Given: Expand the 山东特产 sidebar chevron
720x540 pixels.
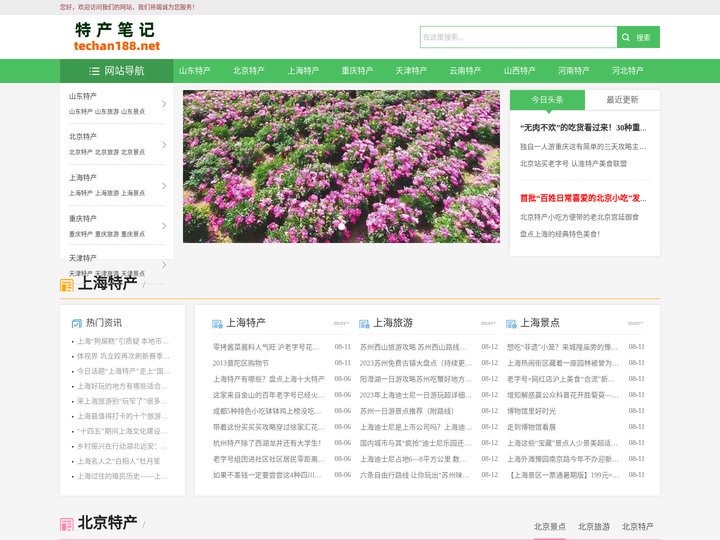Looking at the screenshot, I should coord(164,104).
